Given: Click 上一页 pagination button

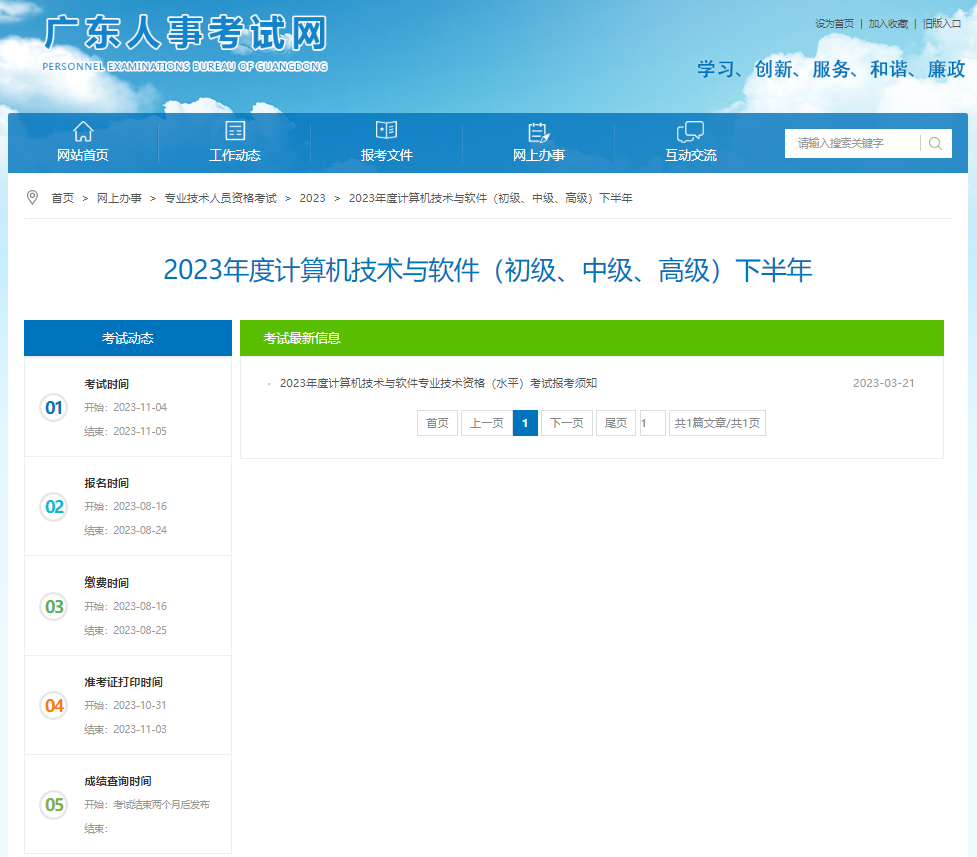Looking at the screenshot, I should [x=486, y=423].
